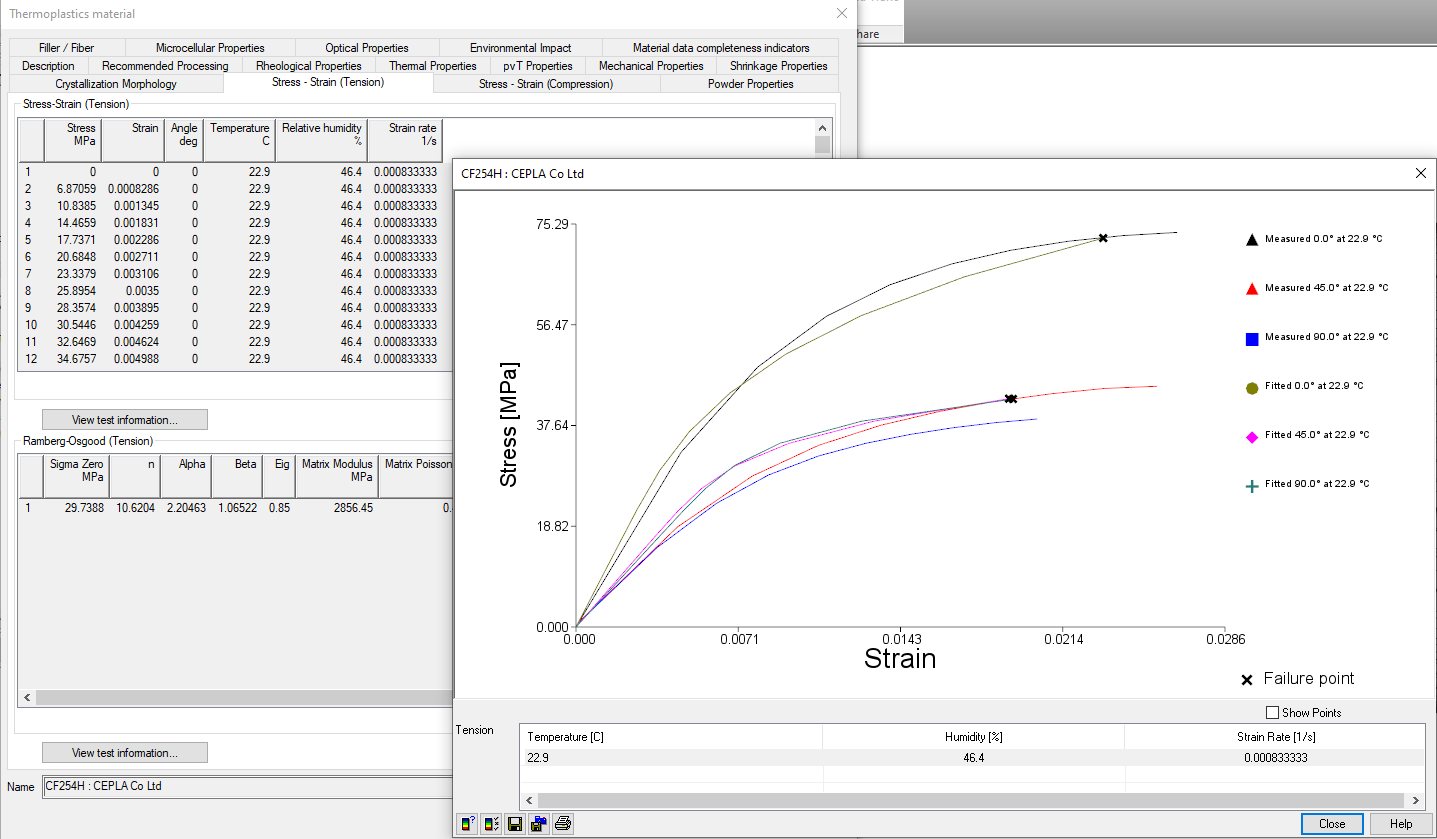Open the Mechanical Properties tab
Viewport: 1437px width, 839px height.
point(651,66)
